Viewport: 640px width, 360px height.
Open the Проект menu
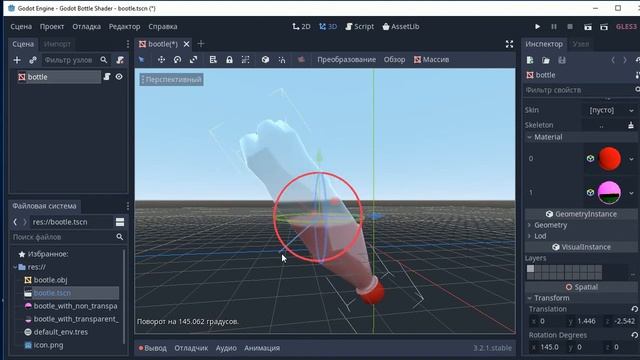[x=52, y=27]
